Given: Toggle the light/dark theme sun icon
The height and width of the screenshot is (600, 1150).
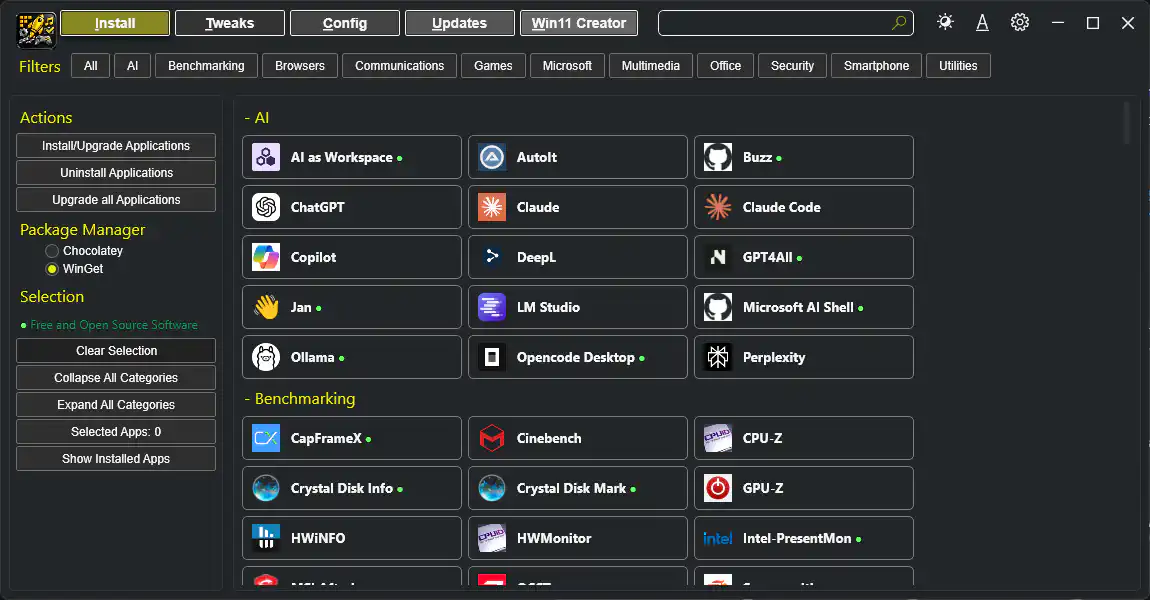Looking at the screenshot, I should click(x=945, y=22).
